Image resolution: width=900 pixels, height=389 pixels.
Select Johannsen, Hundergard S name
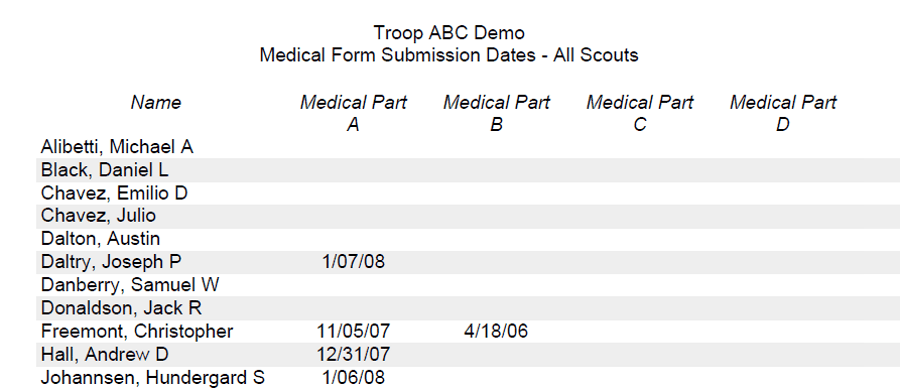(153, 378)
